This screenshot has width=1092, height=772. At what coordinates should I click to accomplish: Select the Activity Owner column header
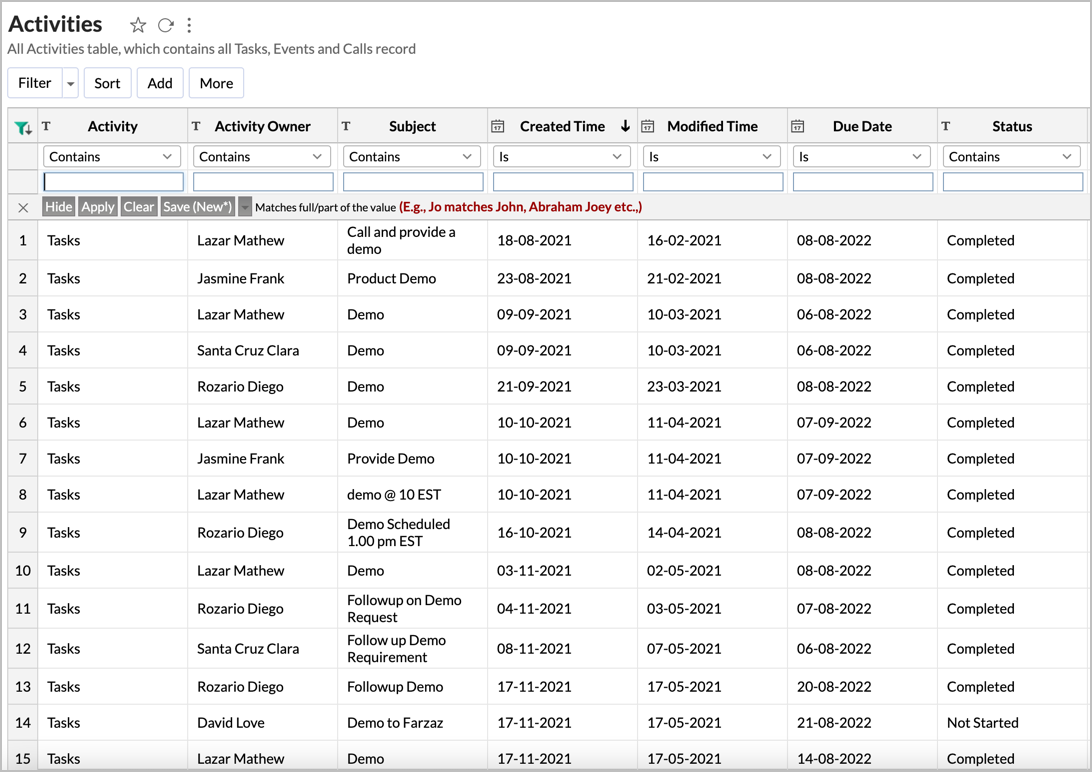[263, 126]
